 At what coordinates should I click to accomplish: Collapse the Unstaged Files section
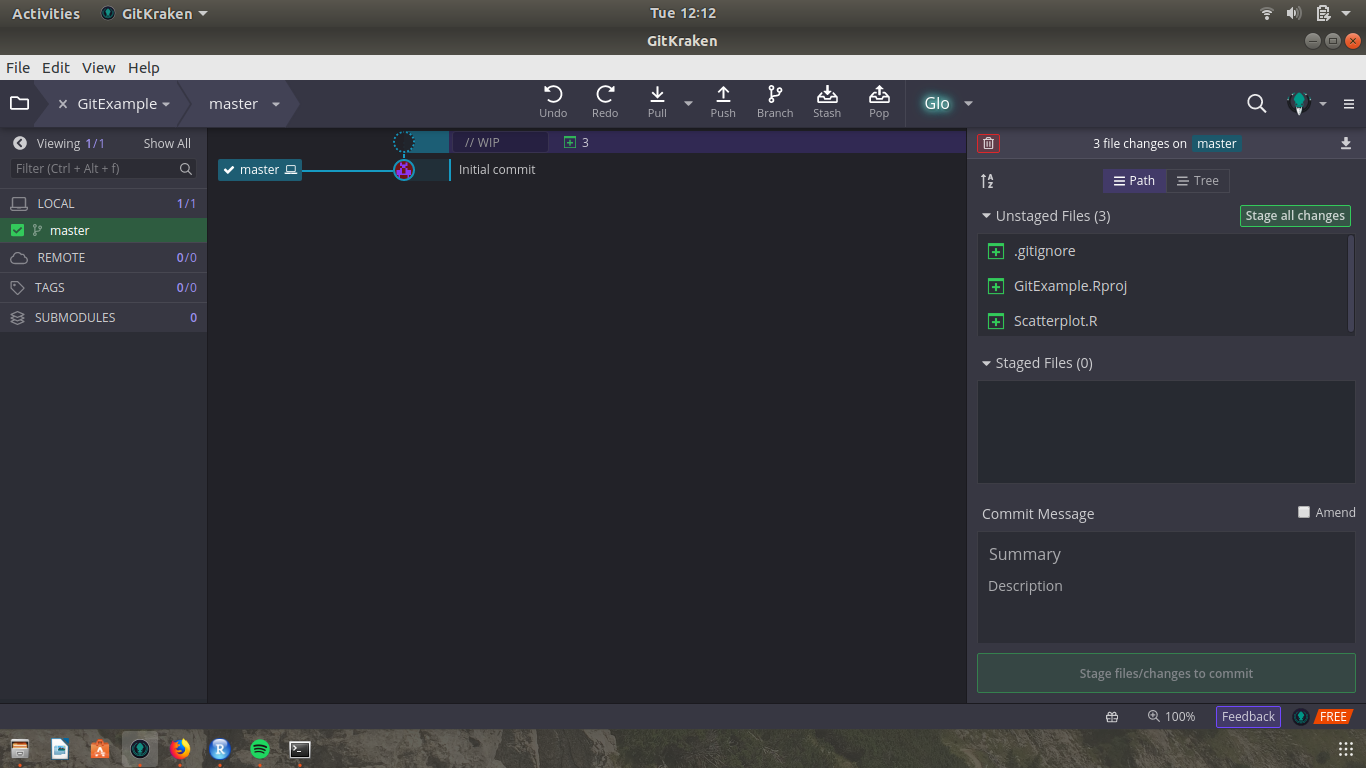click(x=987, y=216)
